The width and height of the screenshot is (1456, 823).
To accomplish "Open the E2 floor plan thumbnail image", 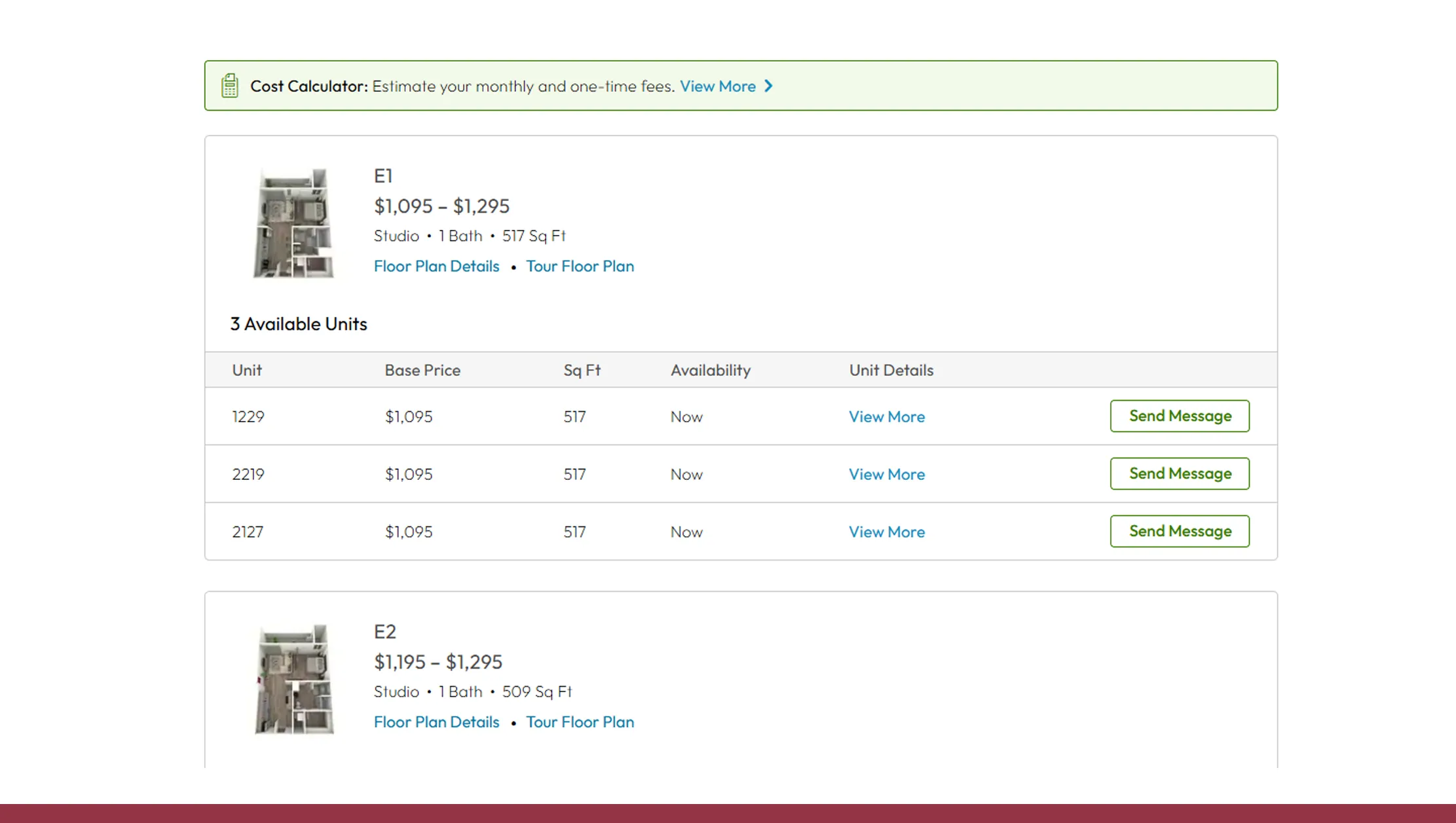I will coord(293,678).
